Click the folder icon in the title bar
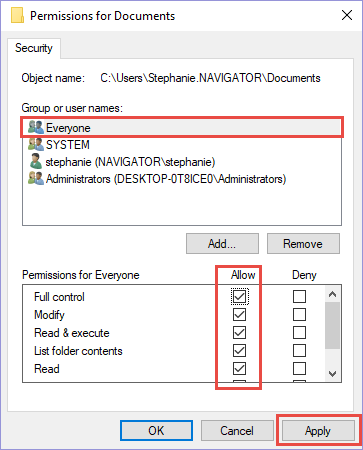This screenshot has height=450, width=363. coord(17,16)
